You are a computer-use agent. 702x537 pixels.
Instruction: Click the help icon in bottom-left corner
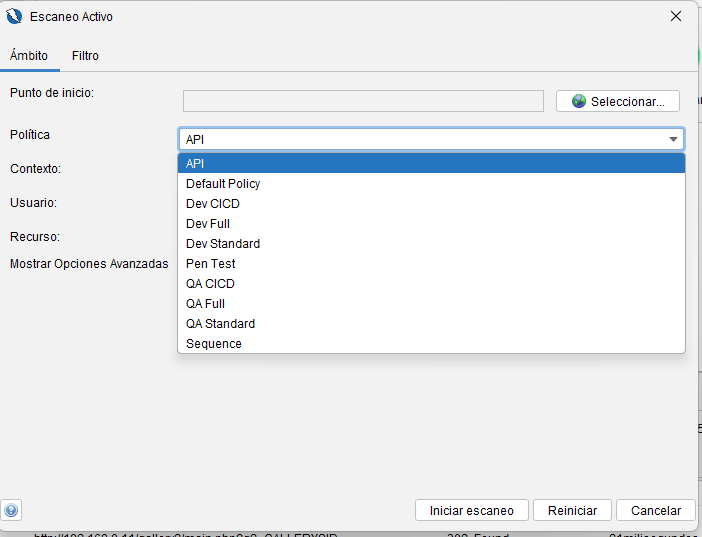[12, 509]
